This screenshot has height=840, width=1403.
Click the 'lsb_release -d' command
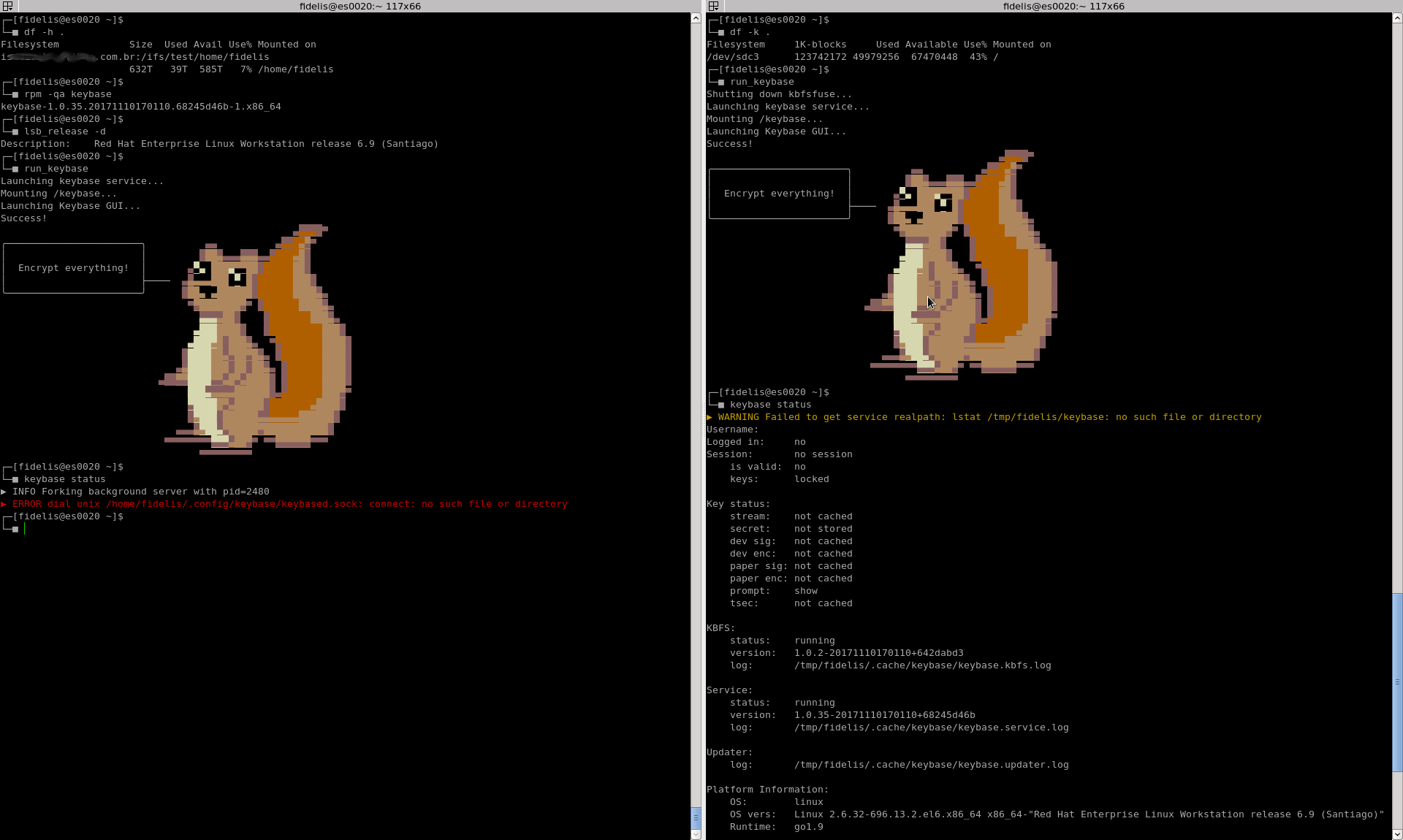point(65,131)
